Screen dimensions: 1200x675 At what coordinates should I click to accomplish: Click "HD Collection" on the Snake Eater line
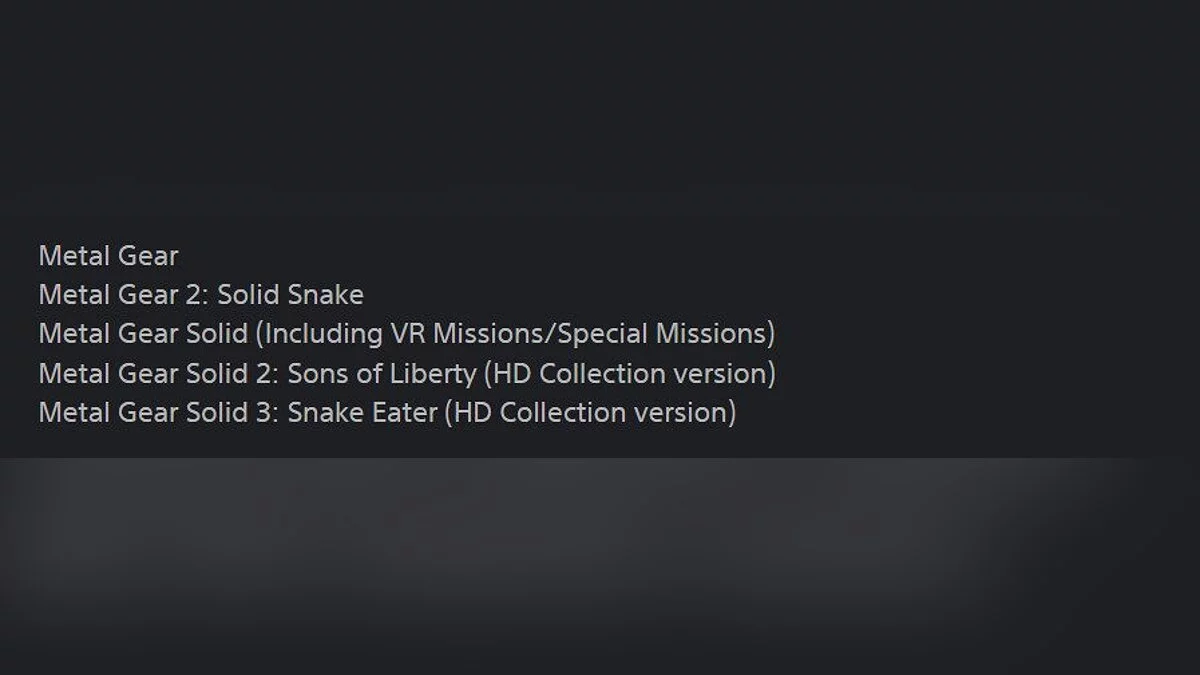point(540,413)
